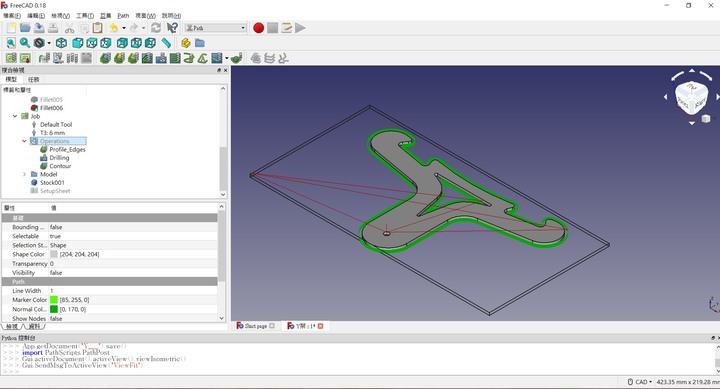
Task: Open the Draw Style dropdown arrow
Action: point(49,43)
